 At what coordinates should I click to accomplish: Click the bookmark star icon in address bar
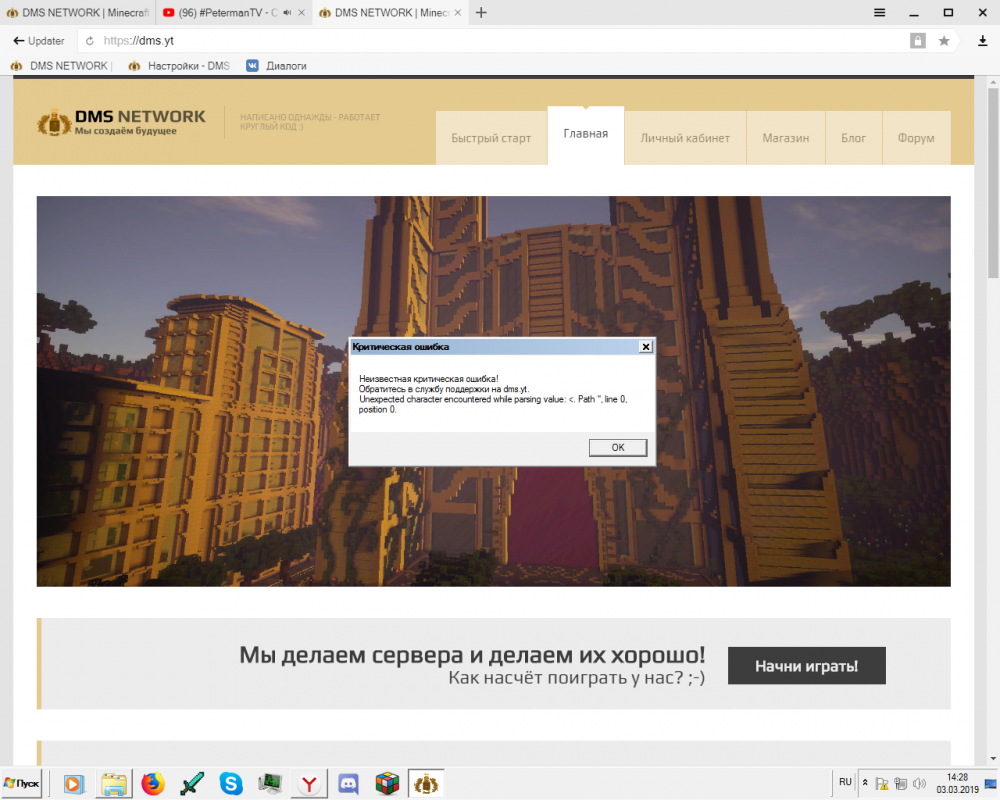pos(943,41)
